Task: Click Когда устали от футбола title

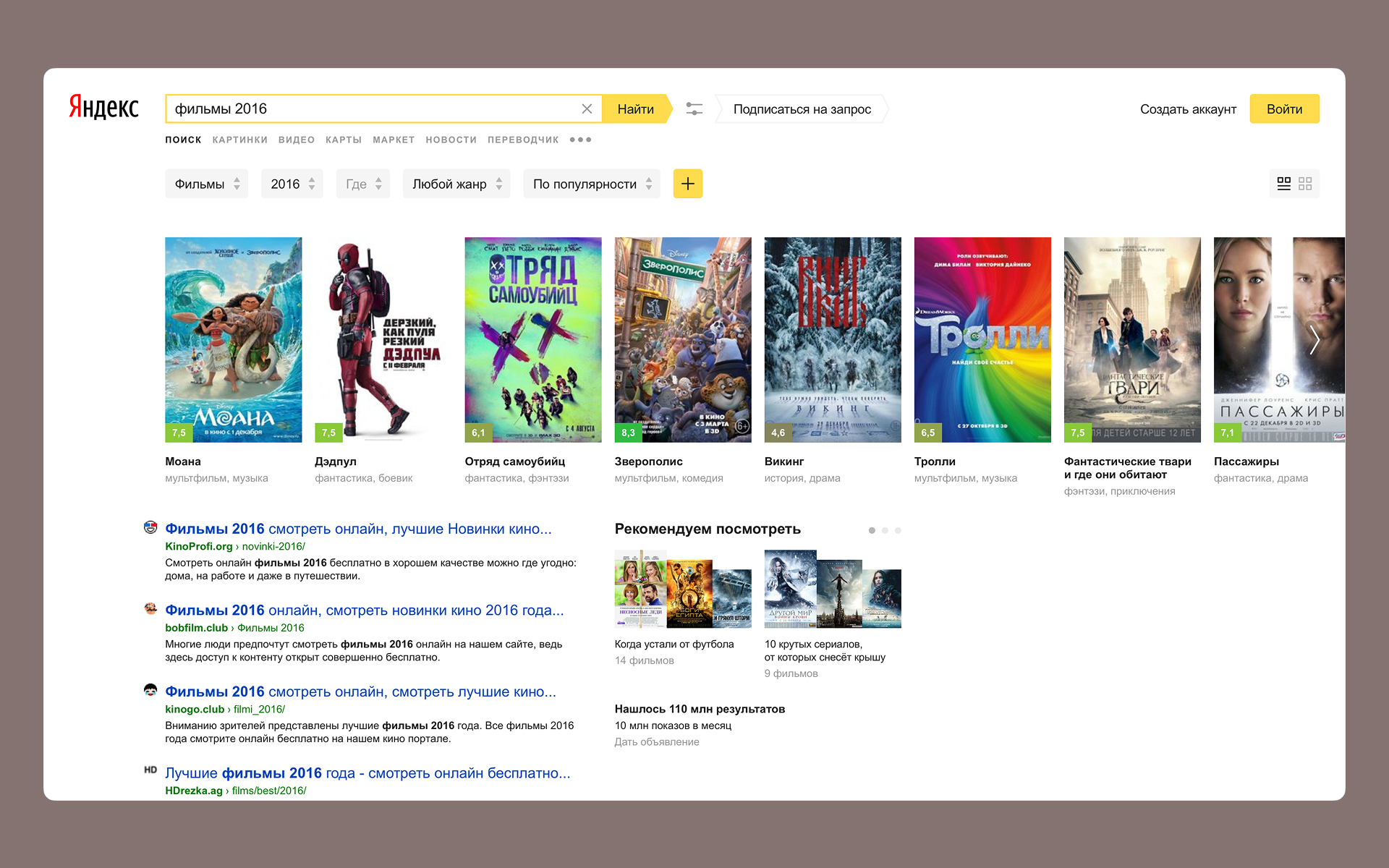Action: click(674, 644)
